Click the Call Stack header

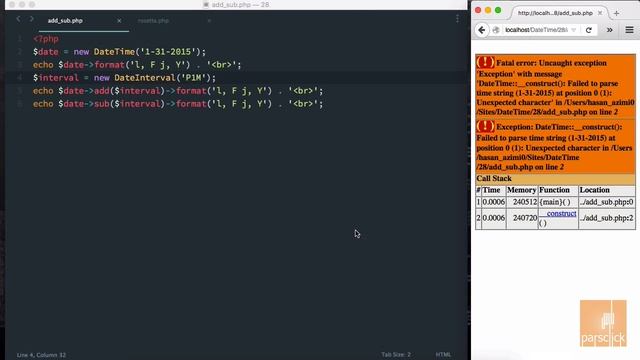pyautogui.click(x=555, y=179)
